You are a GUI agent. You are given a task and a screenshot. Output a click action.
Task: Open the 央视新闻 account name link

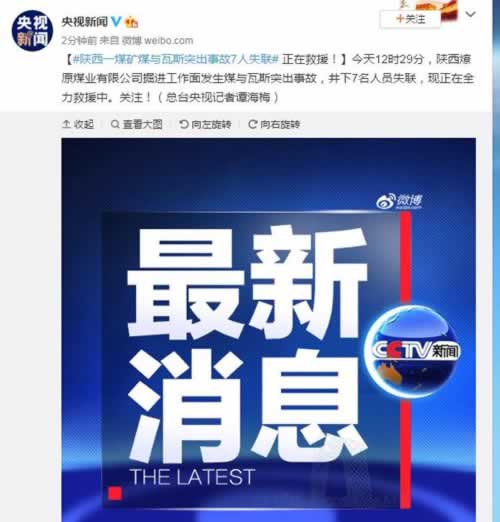point(85,22)
